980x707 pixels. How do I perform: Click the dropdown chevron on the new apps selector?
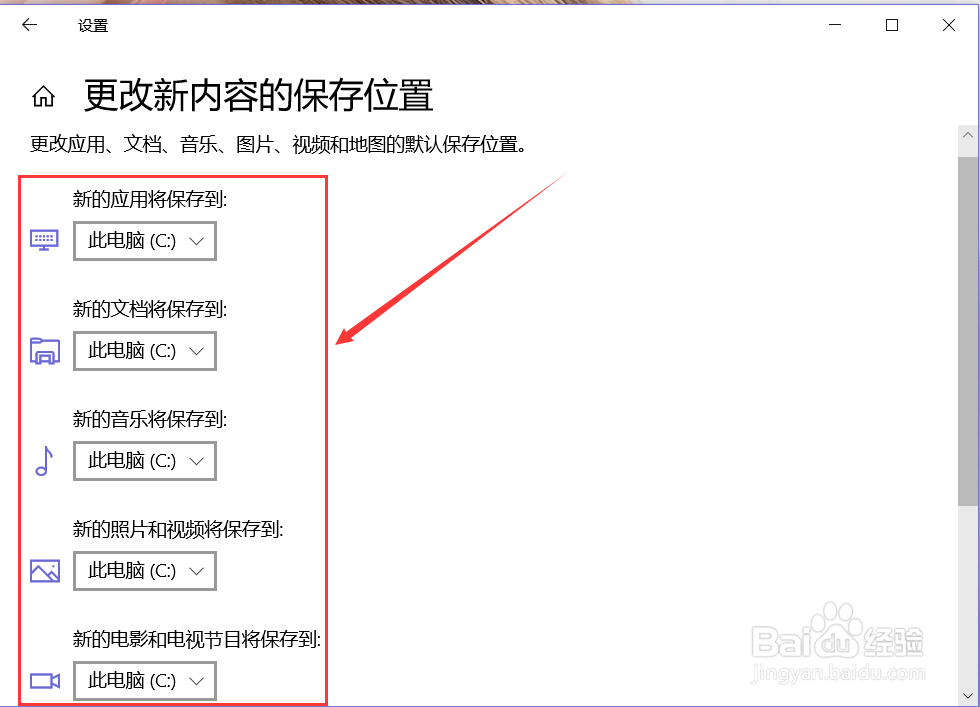[196, 240]
